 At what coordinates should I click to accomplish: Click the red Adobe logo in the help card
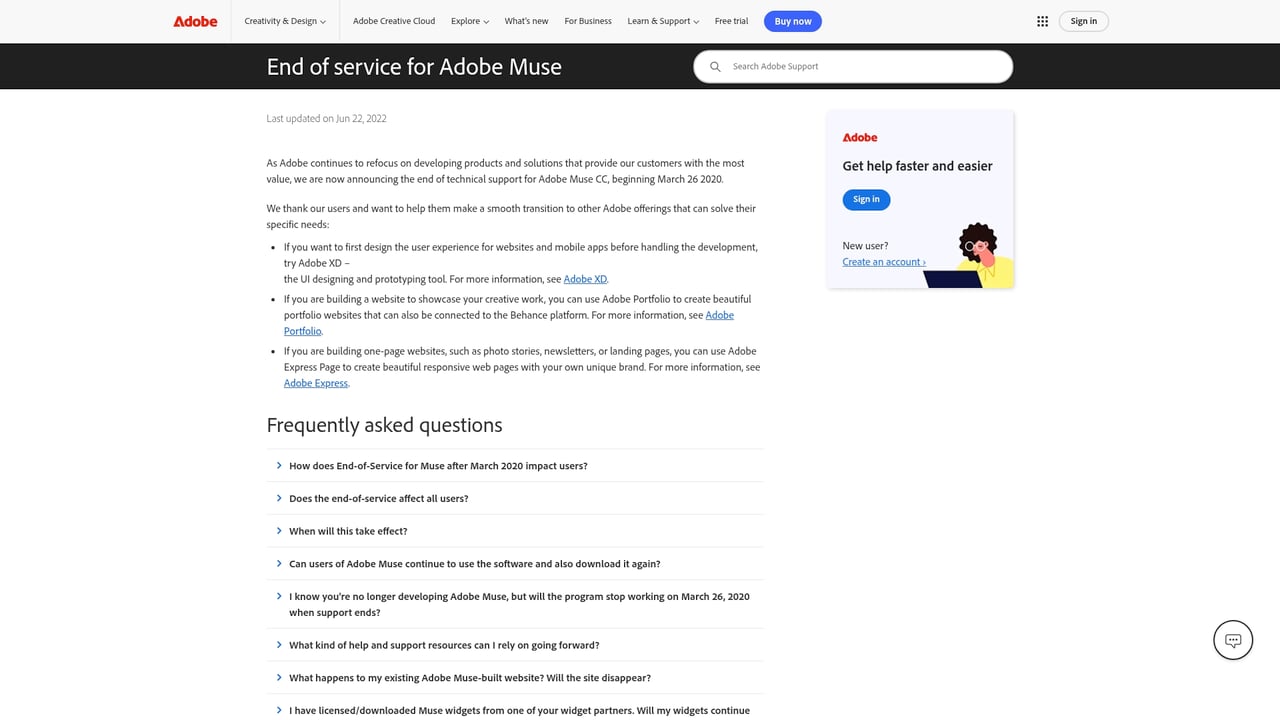click(859, 137)
